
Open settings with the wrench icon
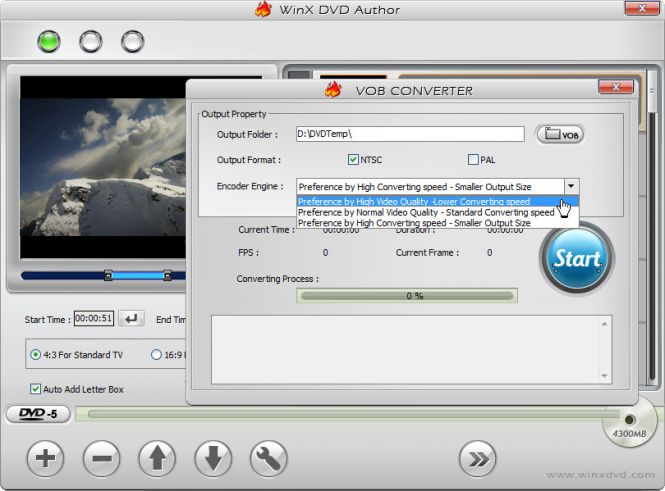[x=270, y=459]
